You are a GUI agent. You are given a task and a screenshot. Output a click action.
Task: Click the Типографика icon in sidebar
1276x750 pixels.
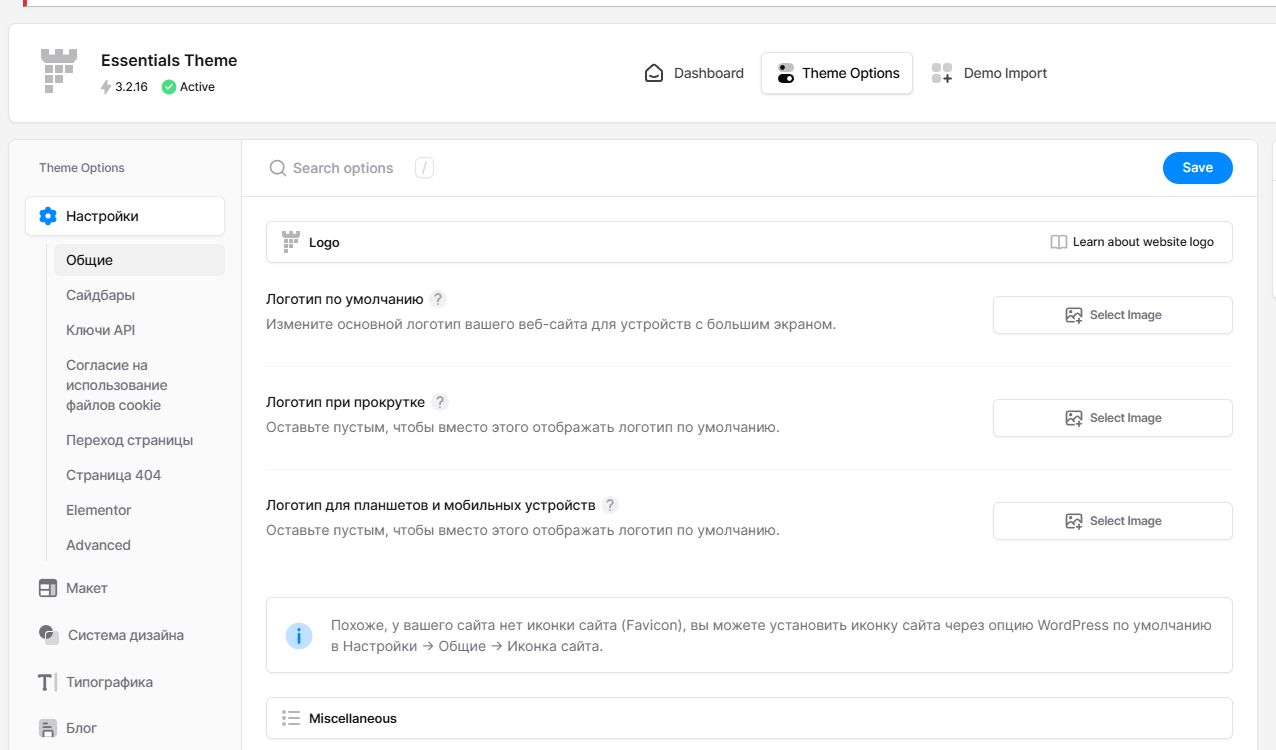pyautogui.click(x=47, y=682)
